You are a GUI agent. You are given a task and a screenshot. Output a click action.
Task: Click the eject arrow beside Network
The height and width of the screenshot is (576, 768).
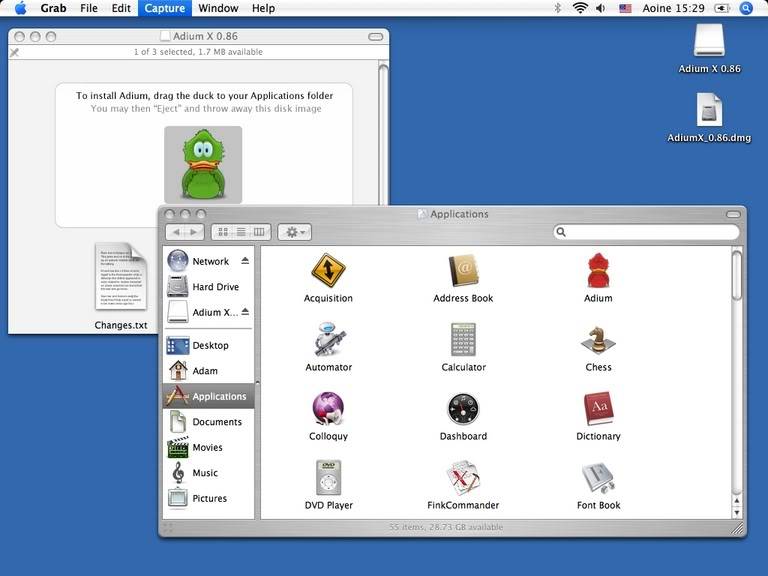245,261
